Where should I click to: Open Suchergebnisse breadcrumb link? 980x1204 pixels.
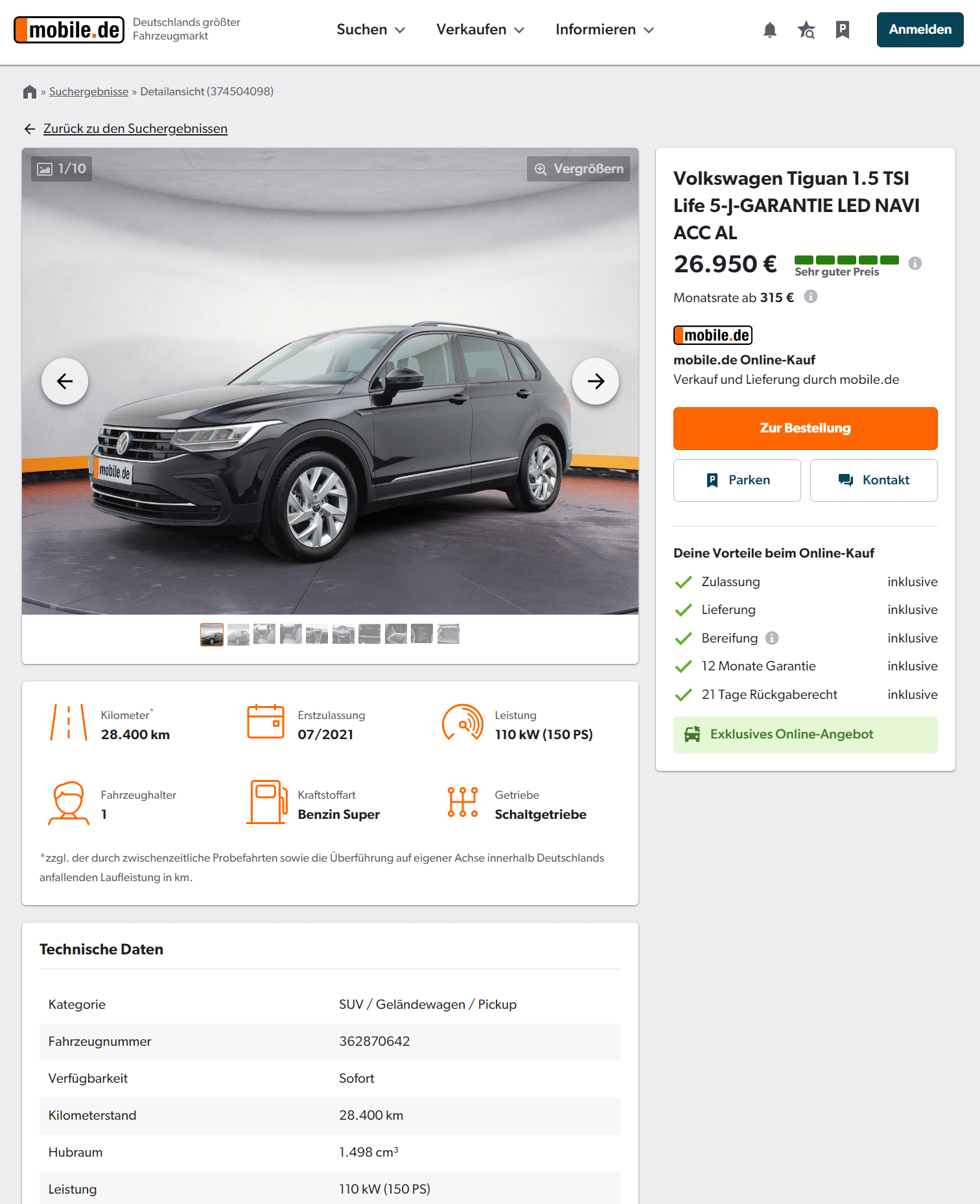point(89,91)
